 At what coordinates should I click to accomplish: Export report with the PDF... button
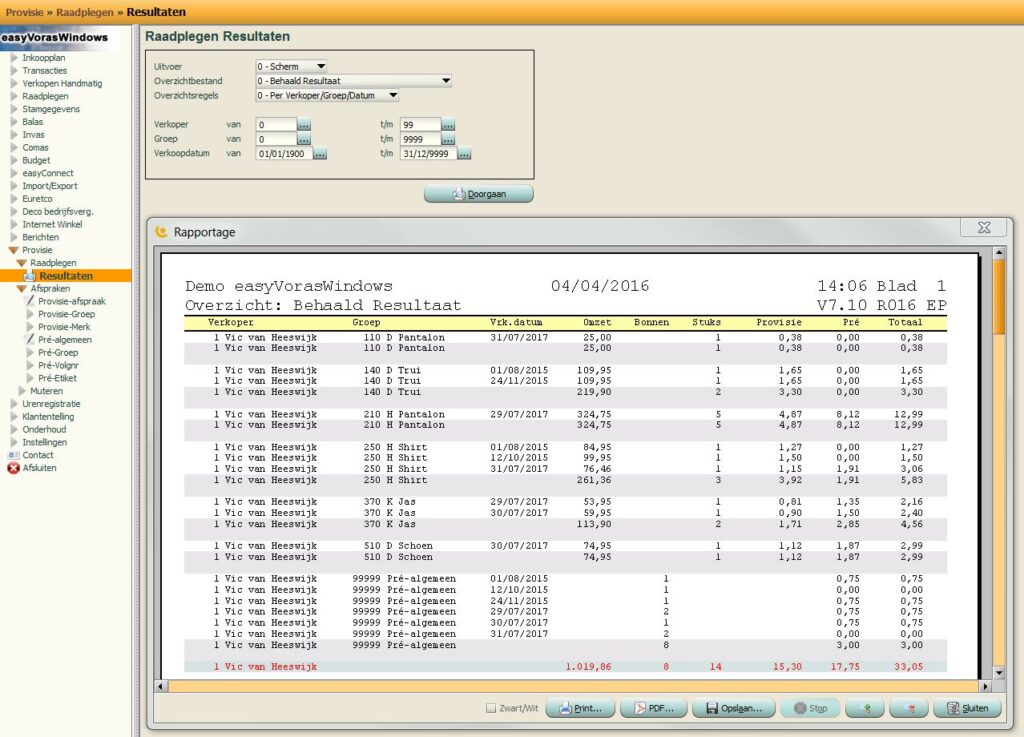click(x=654, y=708)
